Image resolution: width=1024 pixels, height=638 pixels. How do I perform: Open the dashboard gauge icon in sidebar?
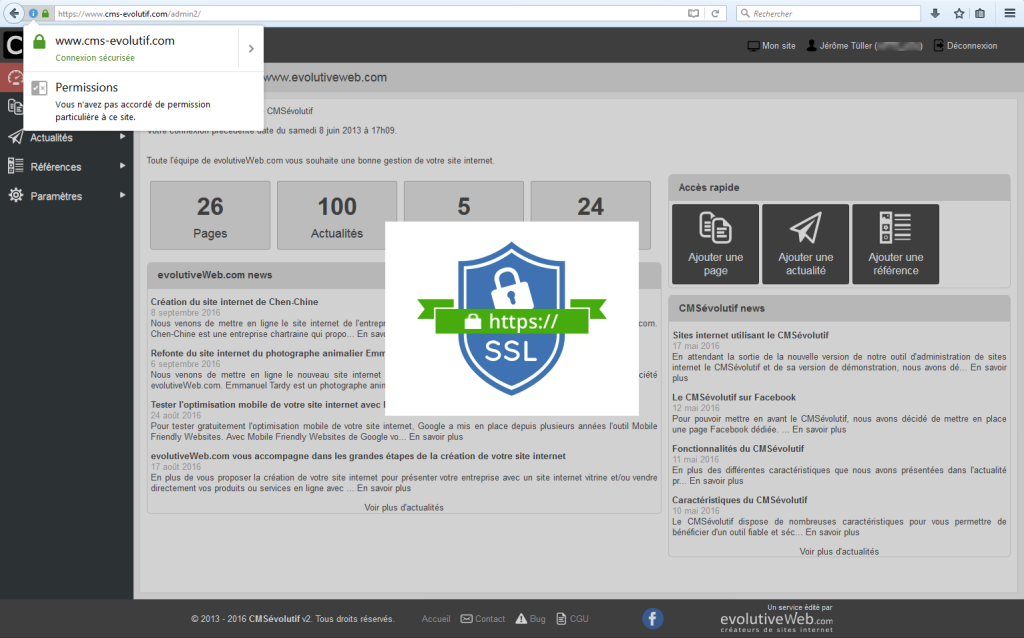(14, 78)
